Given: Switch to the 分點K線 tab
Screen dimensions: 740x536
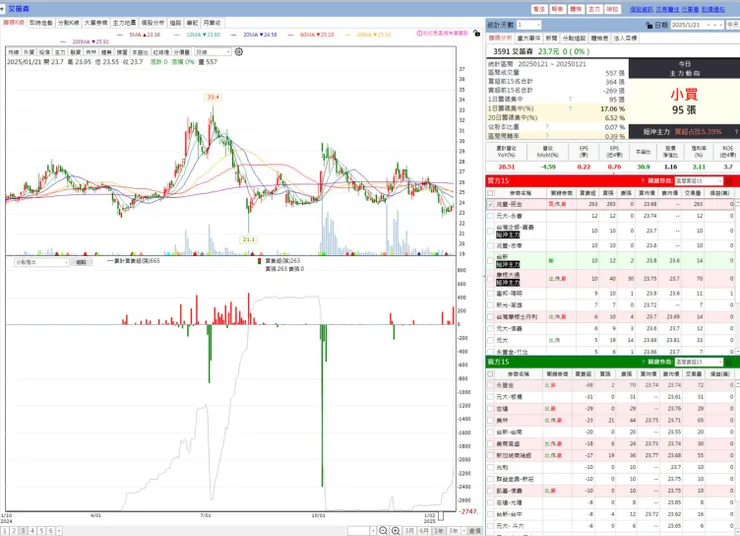Looking at the screenshot, I should point(68,23).
